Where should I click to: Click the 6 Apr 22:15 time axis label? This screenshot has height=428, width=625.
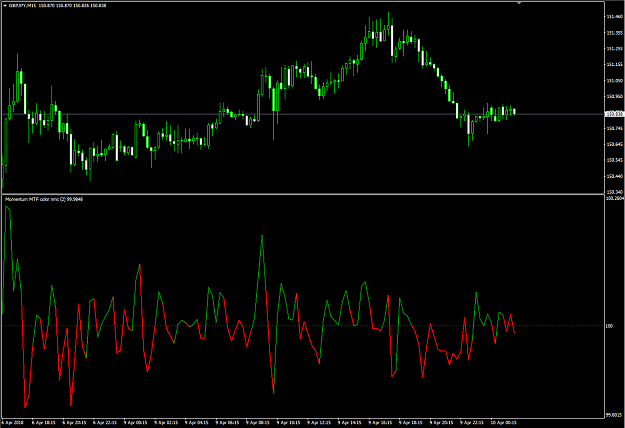click(x=104, y=422)
